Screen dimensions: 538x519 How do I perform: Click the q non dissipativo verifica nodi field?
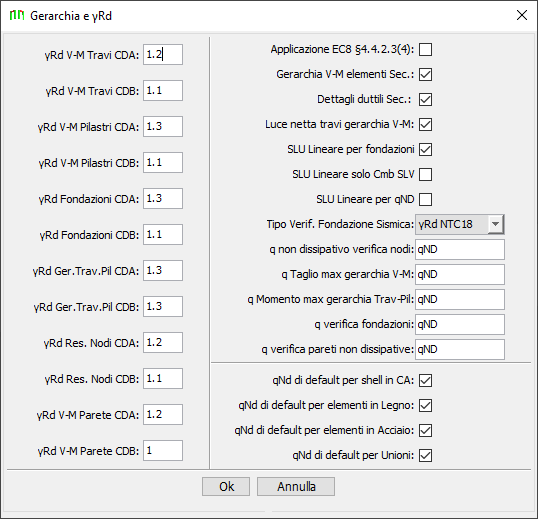pyautogui.click(x=460, y=249)
